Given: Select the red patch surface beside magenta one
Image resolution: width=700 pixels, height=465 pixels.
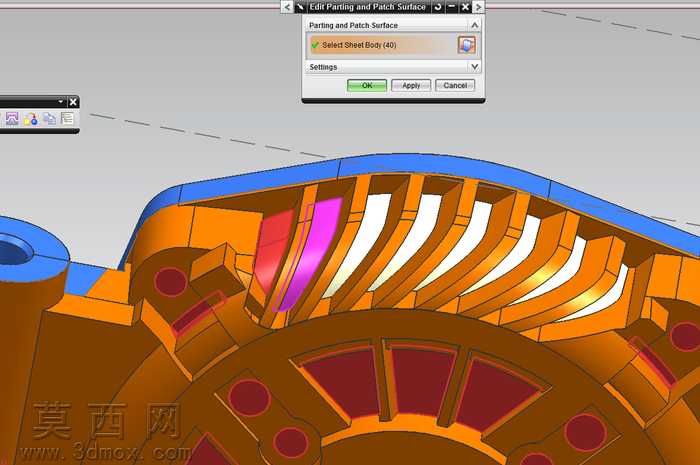Looking at the screenshot, I should click(x=273, y=250).
